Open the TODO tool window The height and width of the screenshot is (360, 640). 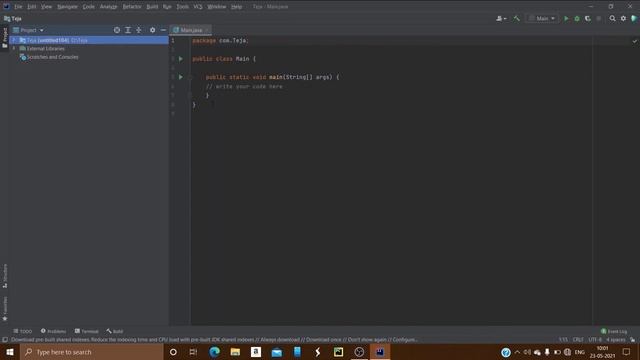[22, 331]
